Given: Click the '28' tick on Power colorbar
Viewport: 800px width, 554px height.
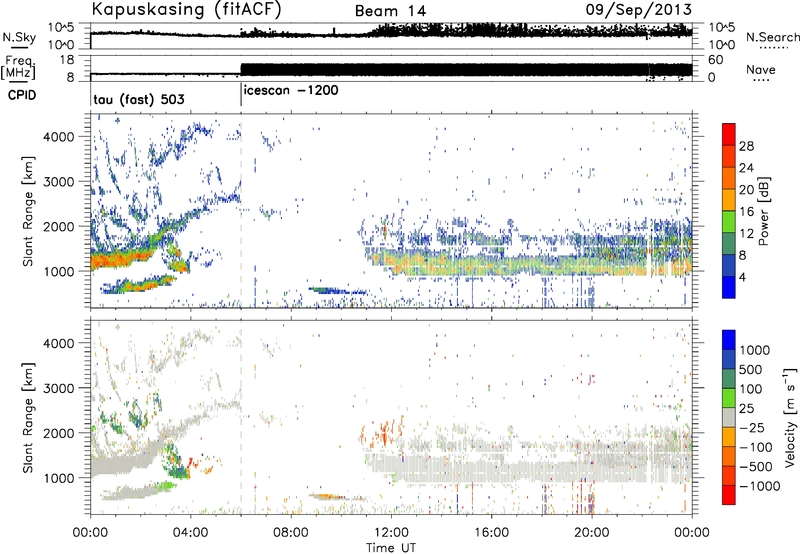Looking at the screenshot, I should [x=746, y=146].
